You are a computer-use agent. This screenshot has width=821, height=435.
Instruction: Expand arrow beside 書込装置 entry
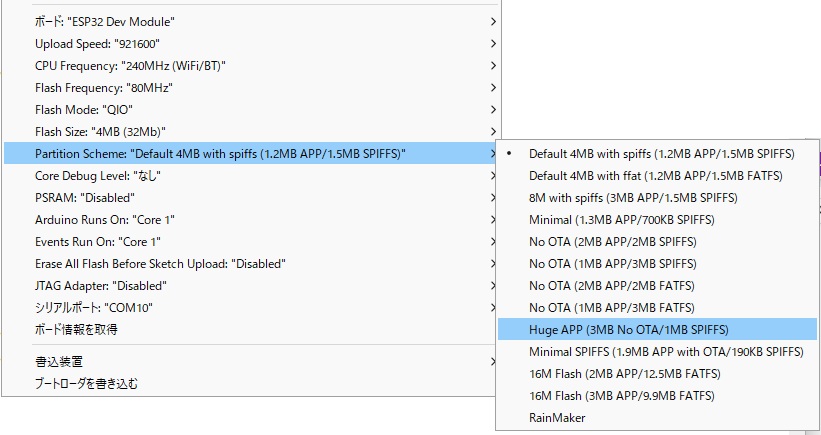coord(493,361)
